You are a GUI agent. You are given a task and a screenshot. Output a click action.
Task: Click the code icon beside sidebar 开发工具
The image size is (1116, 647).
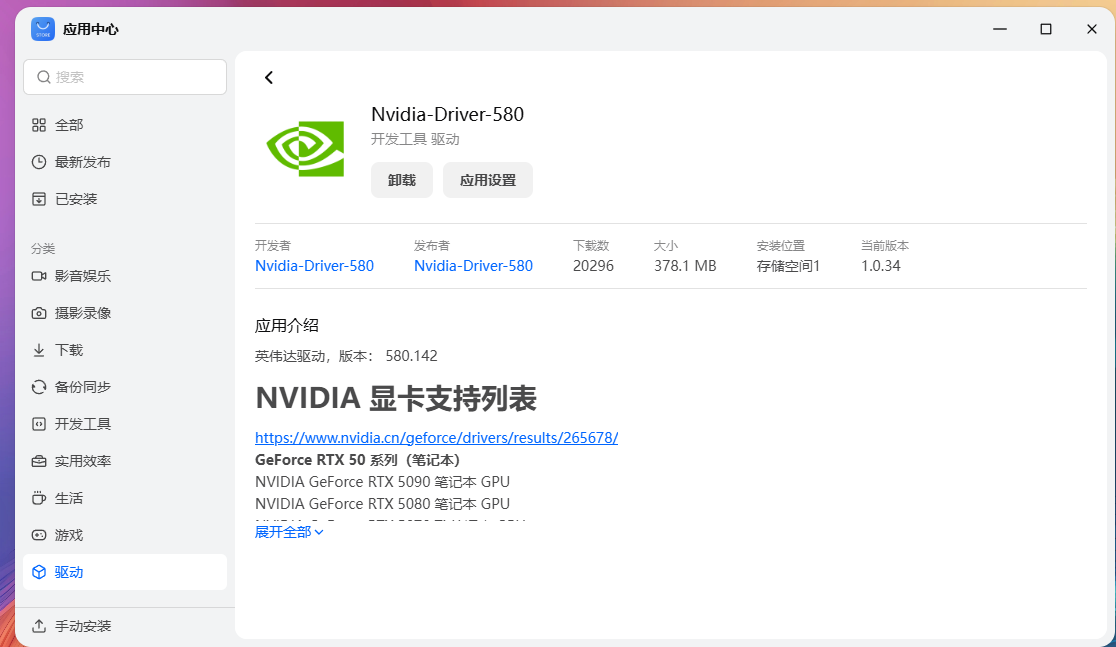[x=39, y=424]
